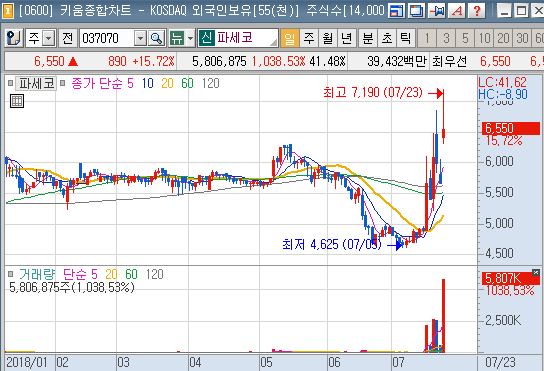
Task: Select the 년 yearly chart period
Action: click(347, 38)
